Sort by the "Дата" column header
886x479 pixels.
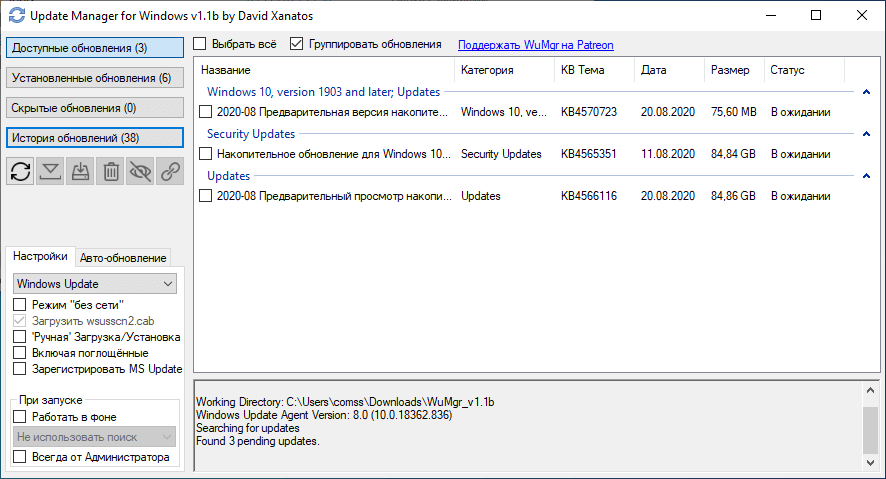[x=670, y=70]
